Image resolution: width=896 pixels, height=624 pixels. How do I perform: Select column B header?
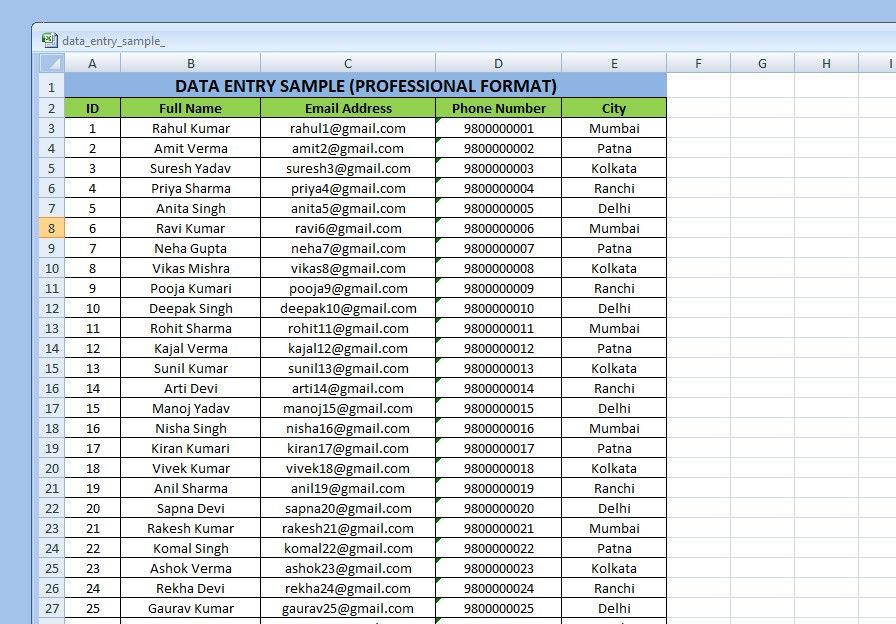pos(190,63)
